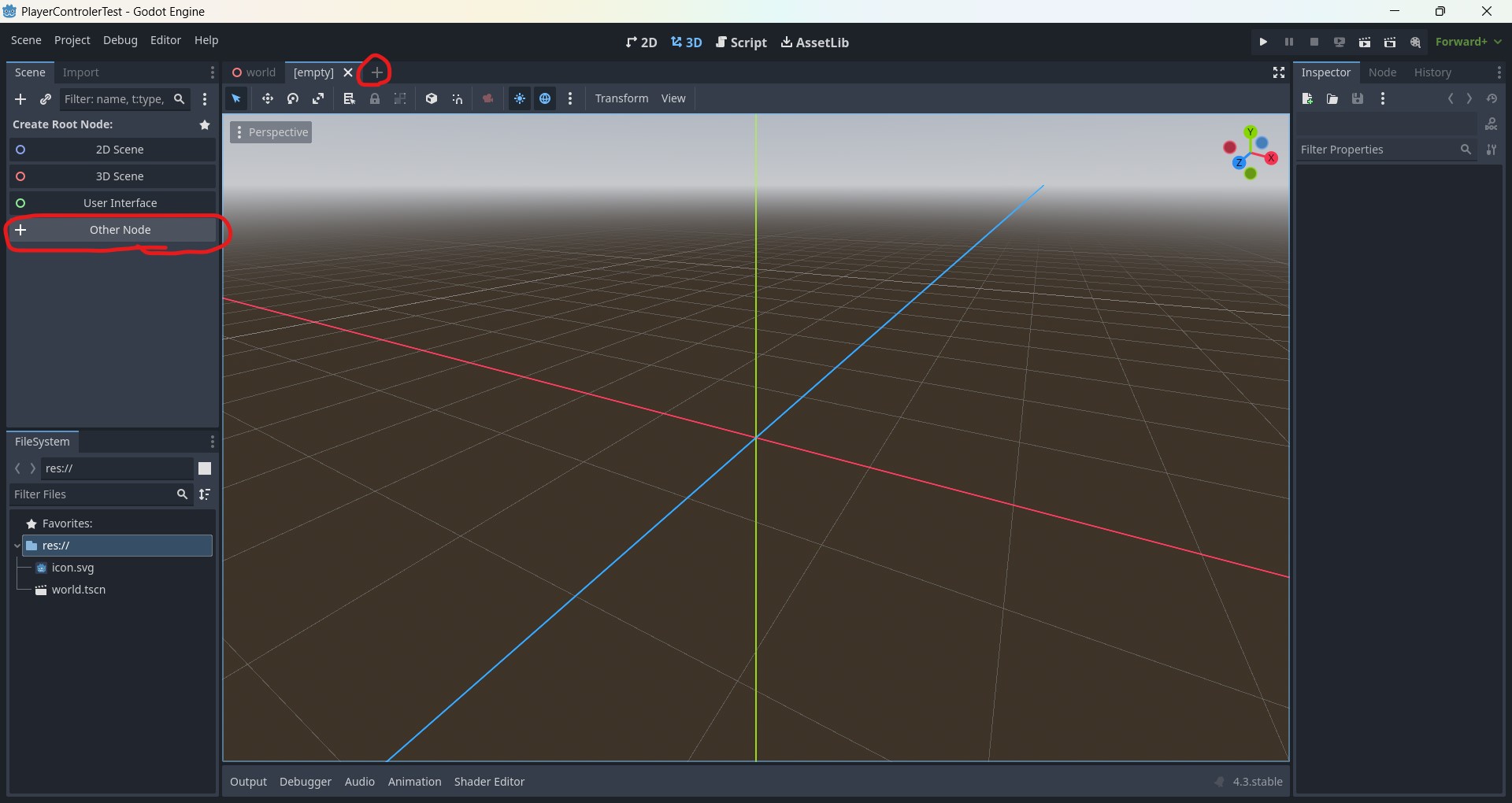
Task: Play the project
Action: tap(1263, 42)
